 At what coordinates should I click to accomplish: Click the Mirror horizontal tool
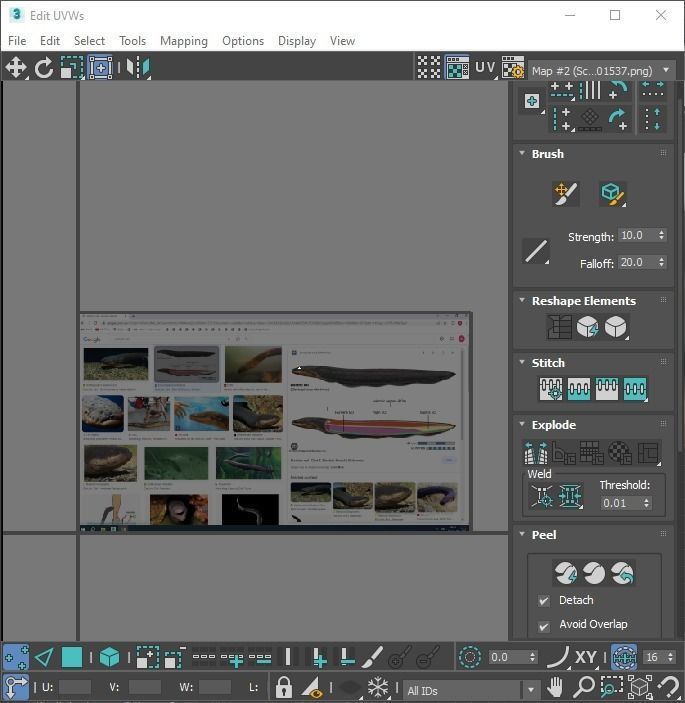[138, 67]
